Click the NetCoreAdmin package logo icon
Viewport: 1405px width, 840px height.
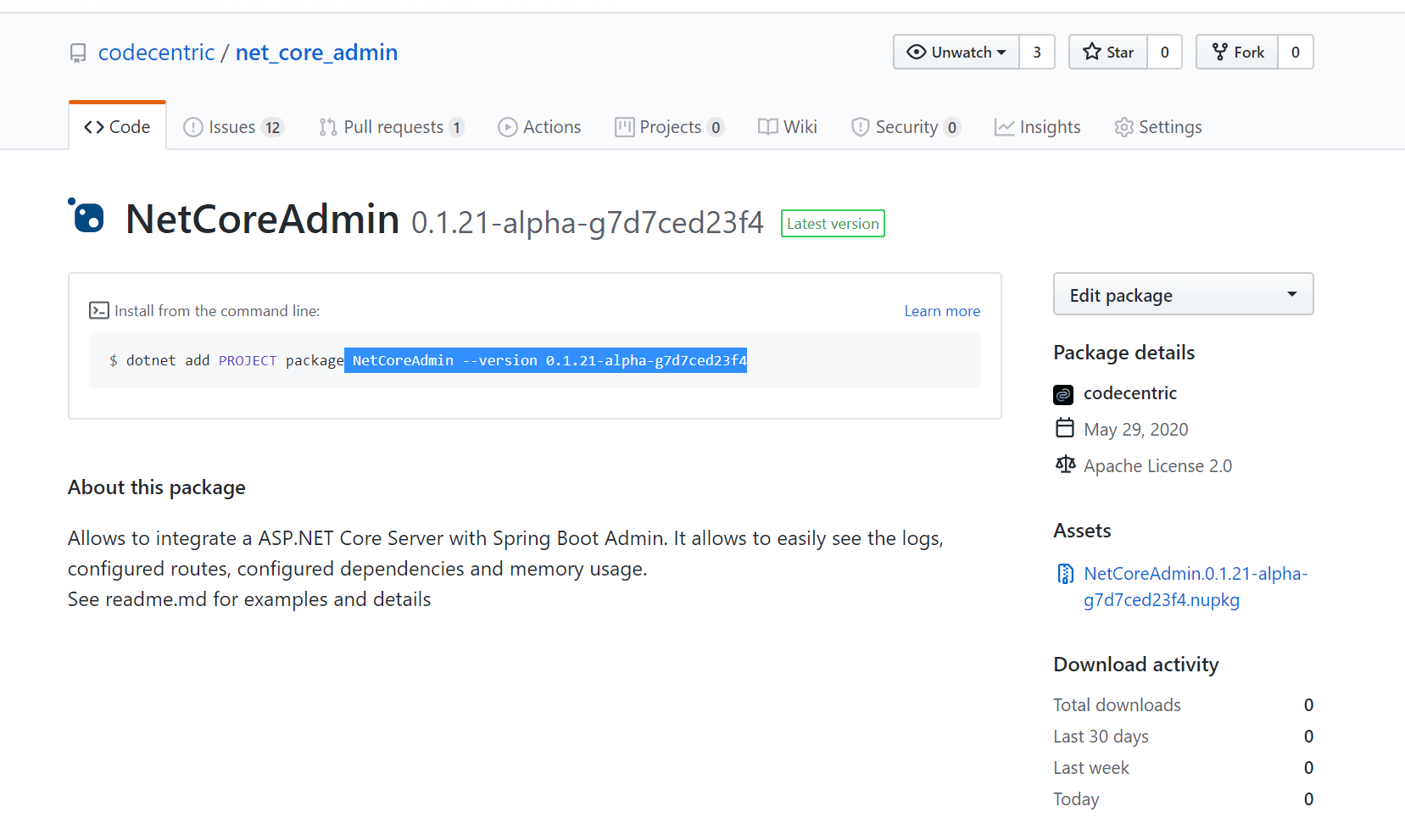[87, 217]
